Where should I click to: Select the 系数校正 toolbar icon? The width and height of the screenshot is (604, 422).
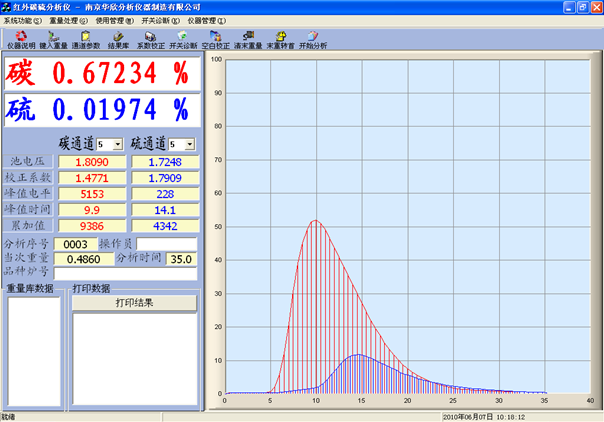150,39
